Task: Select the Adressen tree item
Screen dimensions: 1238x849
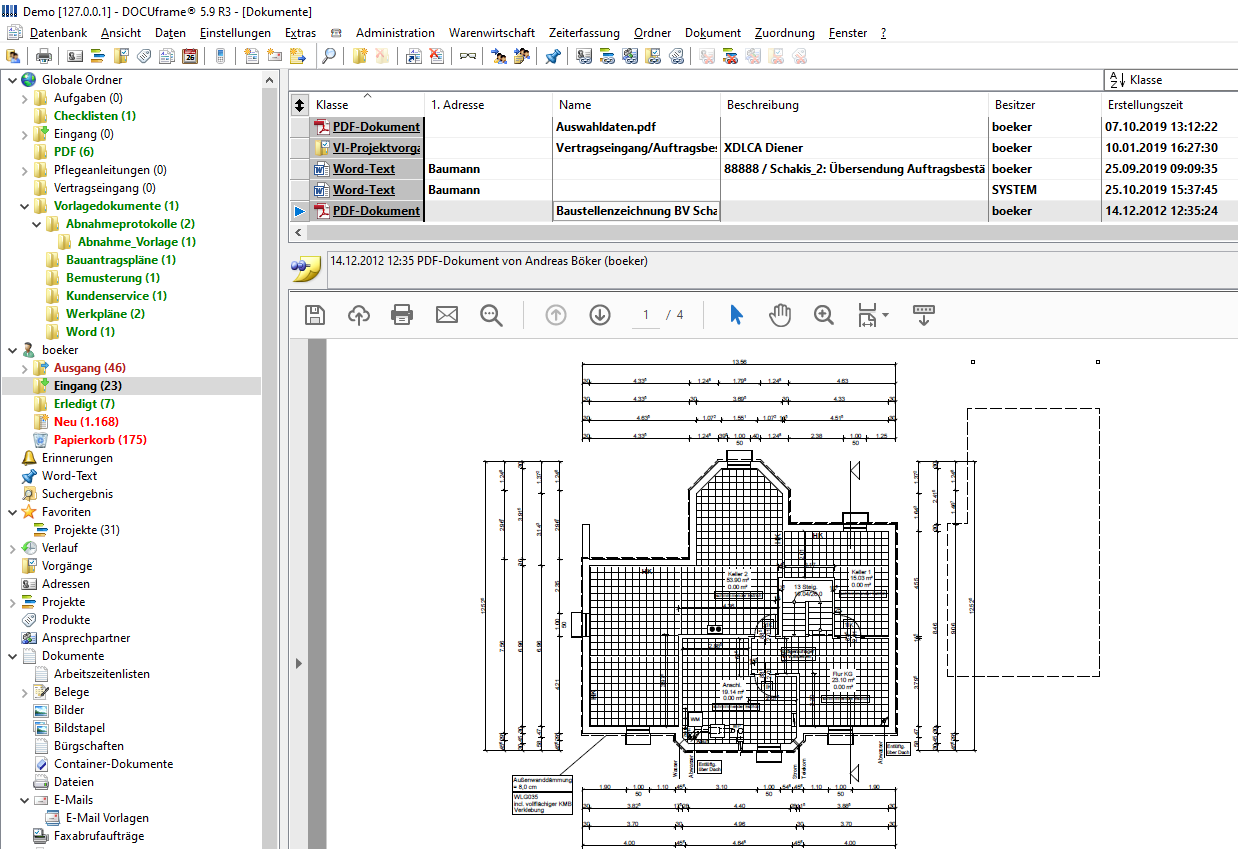Action: tap(66, 584)
